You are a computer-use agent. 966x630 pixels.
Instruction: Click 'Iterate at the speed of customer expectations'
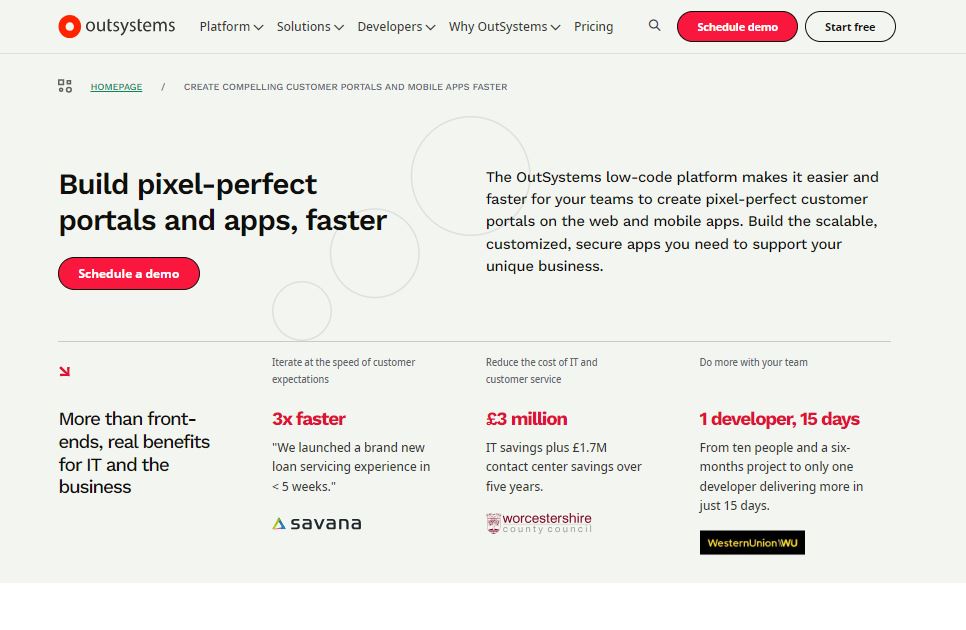point(344,371)
